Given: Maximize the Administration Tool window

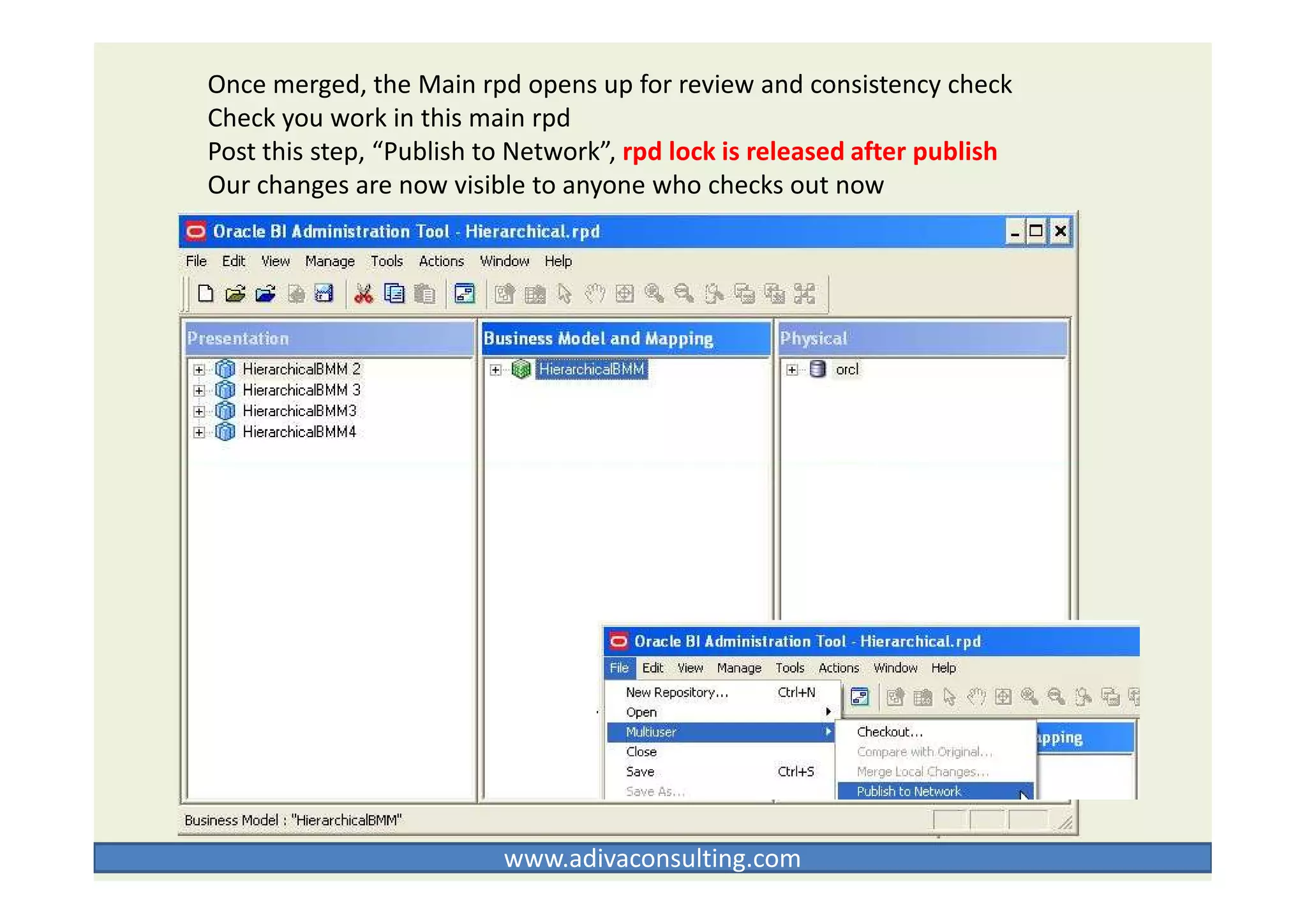Looking at the screenshot, I should [x=1036, y=231].
